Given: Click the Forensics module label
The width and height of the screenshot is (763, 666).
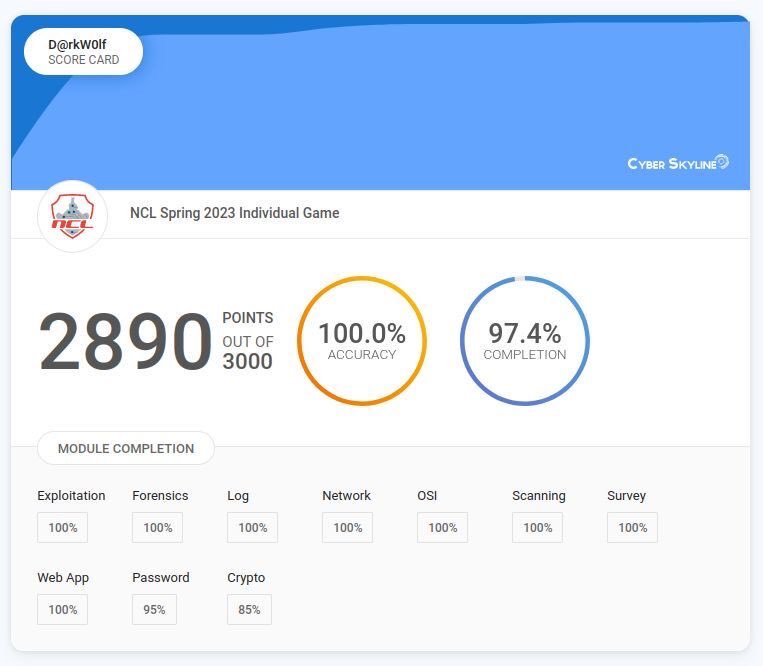Looking at the screenshot, I should 160,496.
